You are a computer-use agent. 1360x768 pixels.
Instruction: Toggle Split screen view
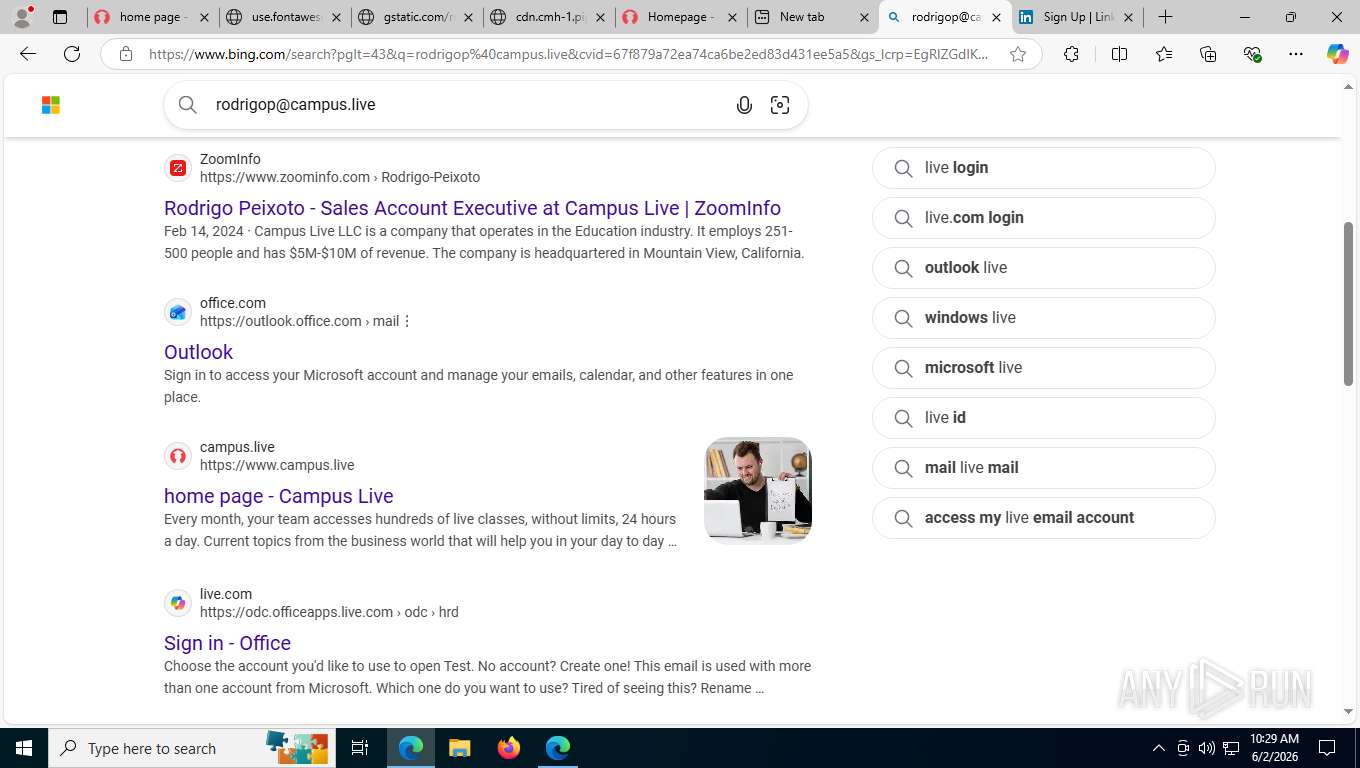tap(1119, 54)
